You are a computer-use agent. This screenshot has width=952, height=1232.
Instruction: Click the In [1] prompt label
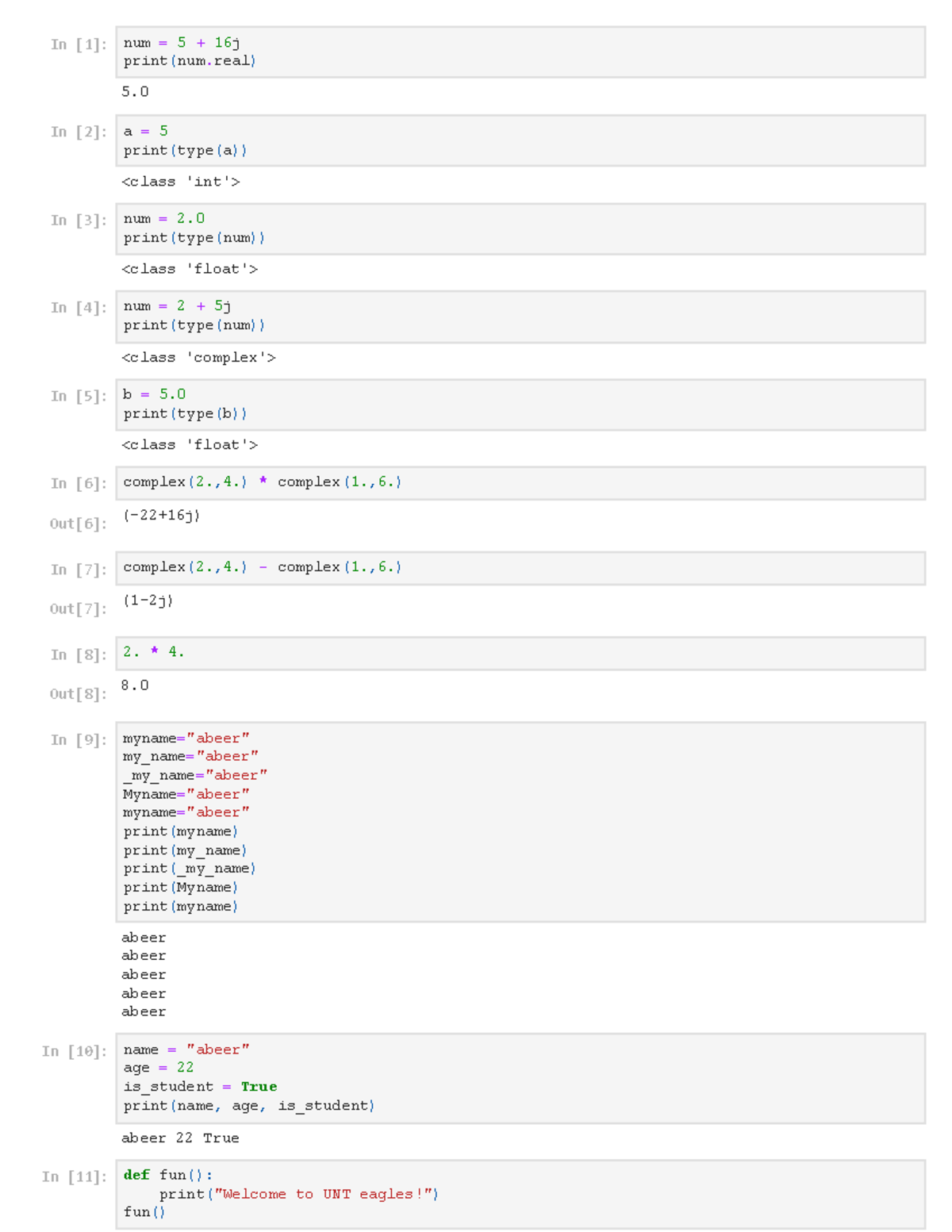pyautogui.click(x=78, y=44)
